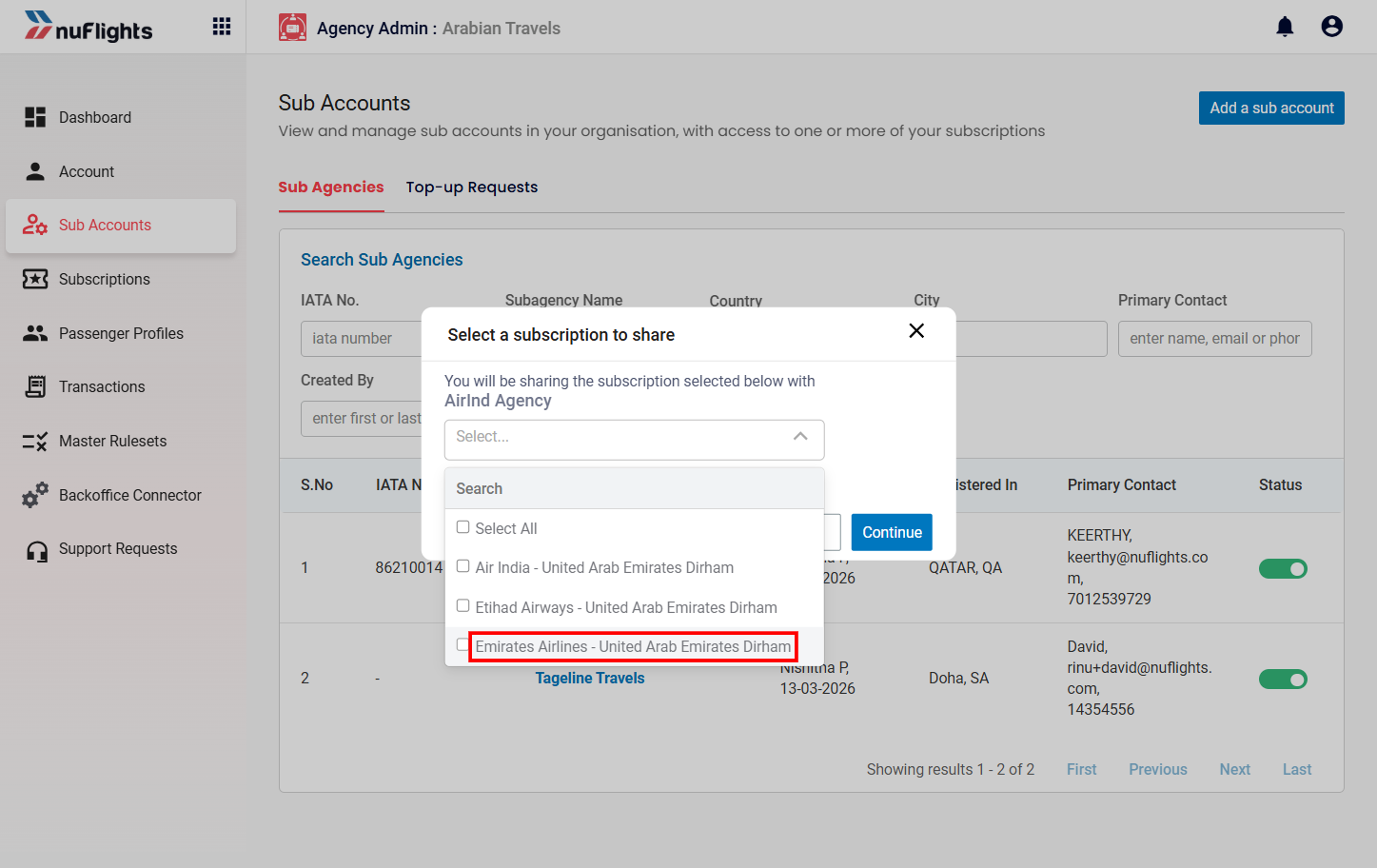The image size is (1377, 868).
Task: Go to Next results page
Action: [1235, 769]
